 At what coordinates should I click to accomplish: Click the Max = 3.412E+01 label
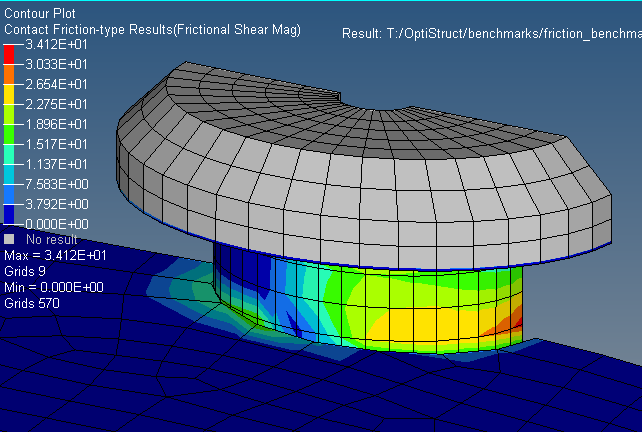(x=55, y=256)
